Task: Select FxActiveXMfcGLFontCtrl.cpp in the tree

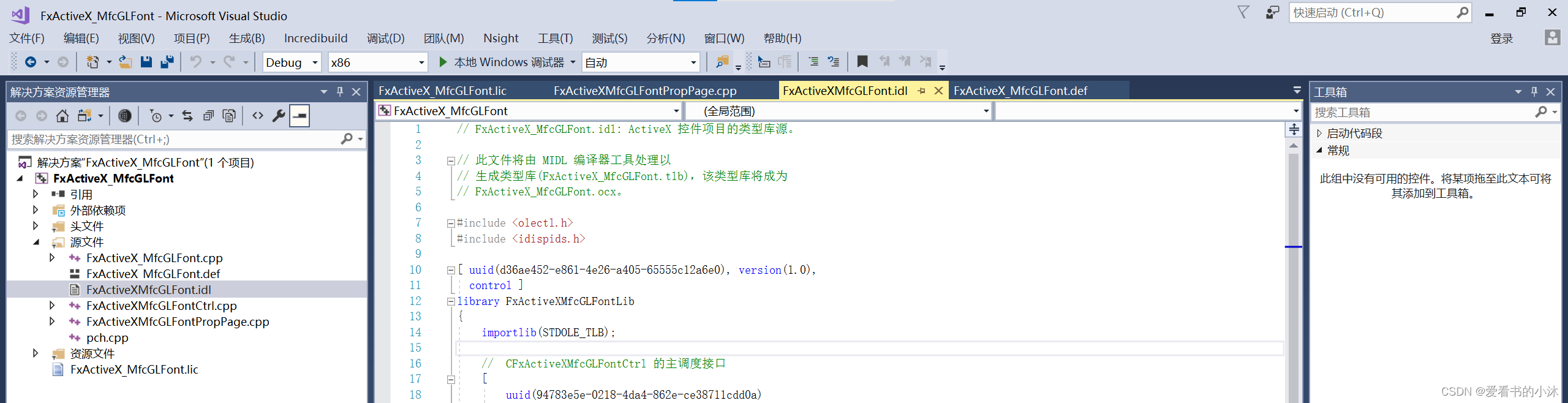Action: tap(161, 306)
